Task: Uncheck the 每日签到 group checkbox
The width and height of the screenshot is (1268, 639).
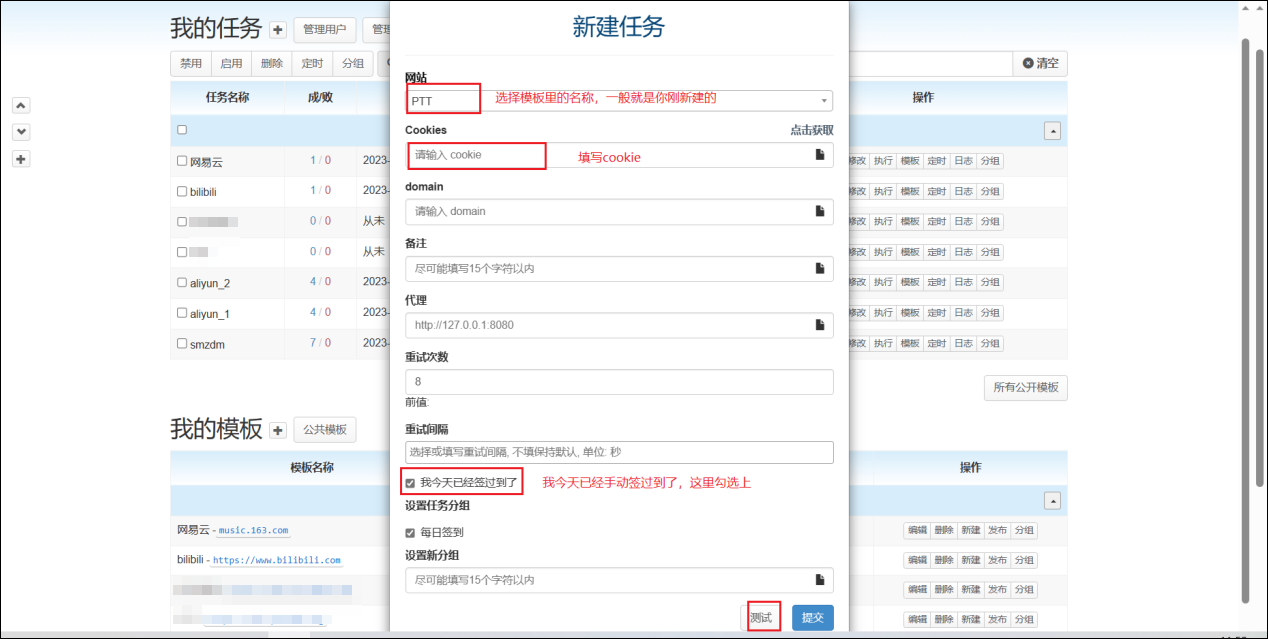Action: point(410,533)
